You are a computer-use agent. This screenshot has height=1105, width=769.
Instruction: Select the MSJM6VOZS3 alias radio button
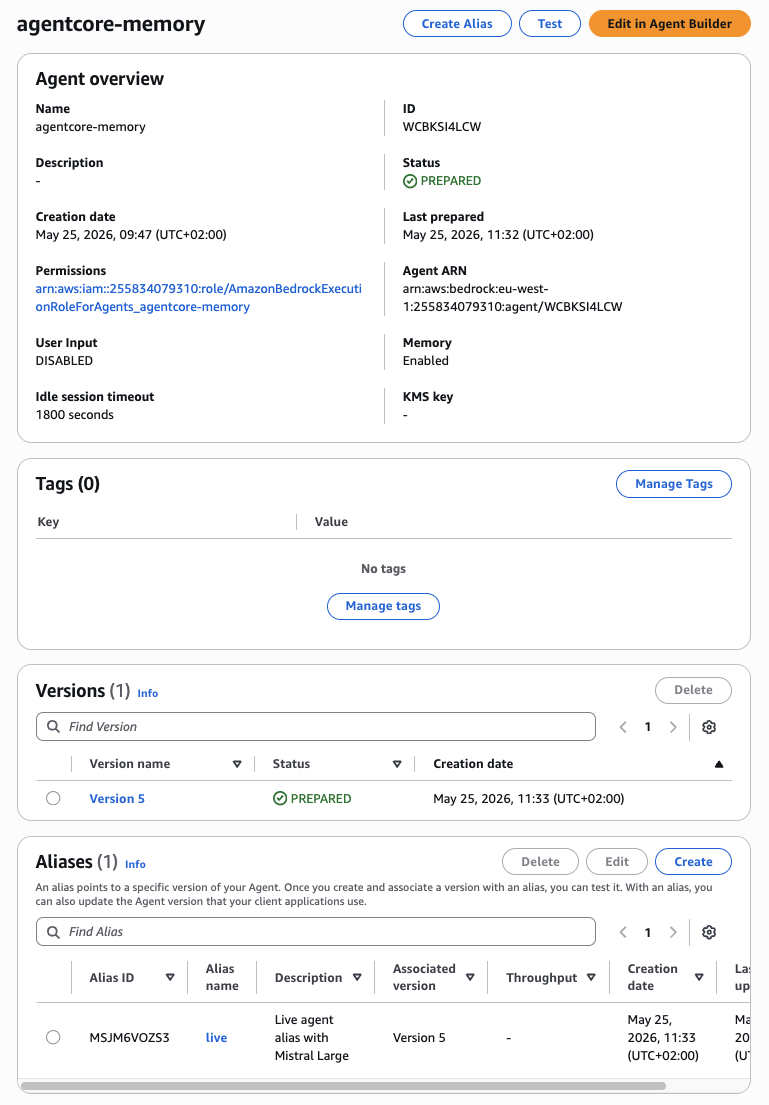click(53, 1037)
